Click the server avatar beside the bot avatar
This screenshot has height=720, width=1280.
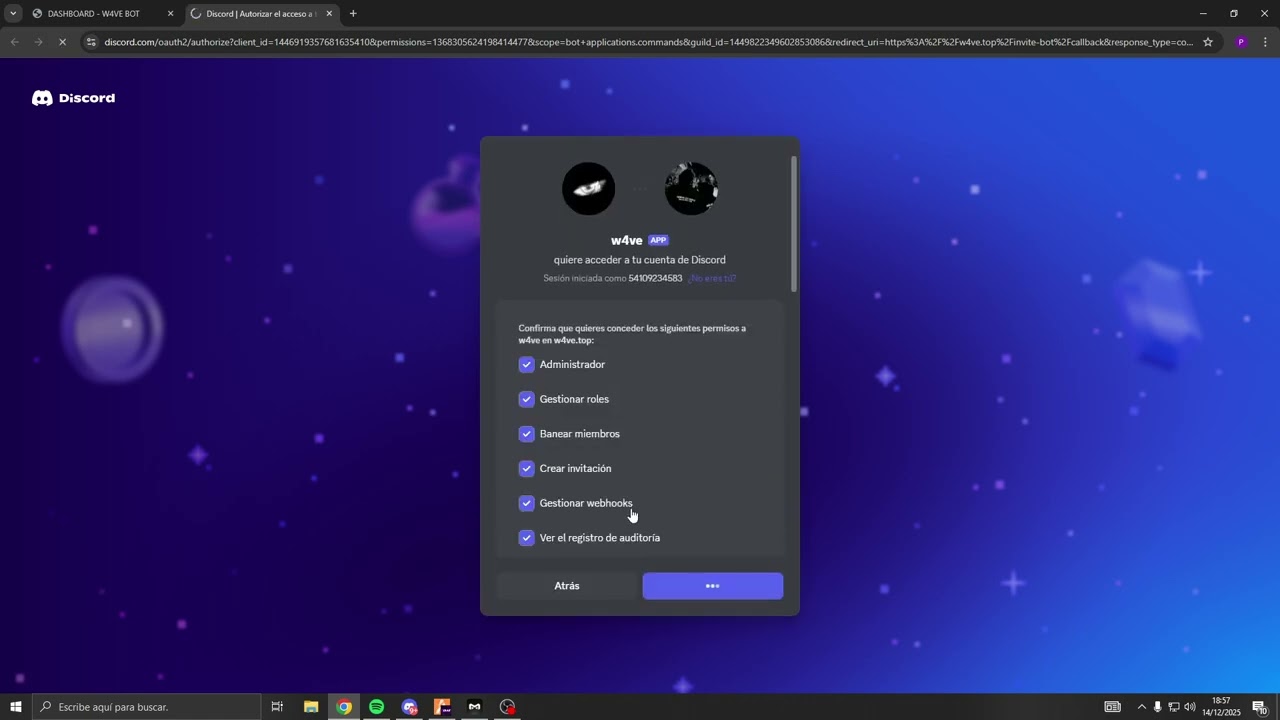click(x=691, y=188)
